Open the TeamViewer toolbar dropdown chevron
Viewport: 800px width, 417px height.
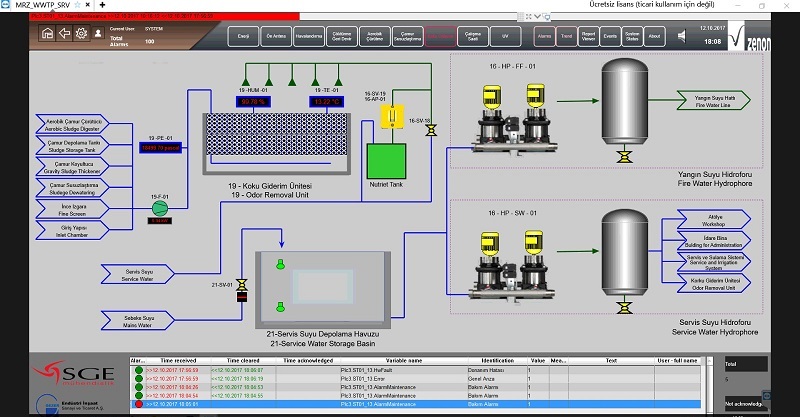(x=537, y=17)
